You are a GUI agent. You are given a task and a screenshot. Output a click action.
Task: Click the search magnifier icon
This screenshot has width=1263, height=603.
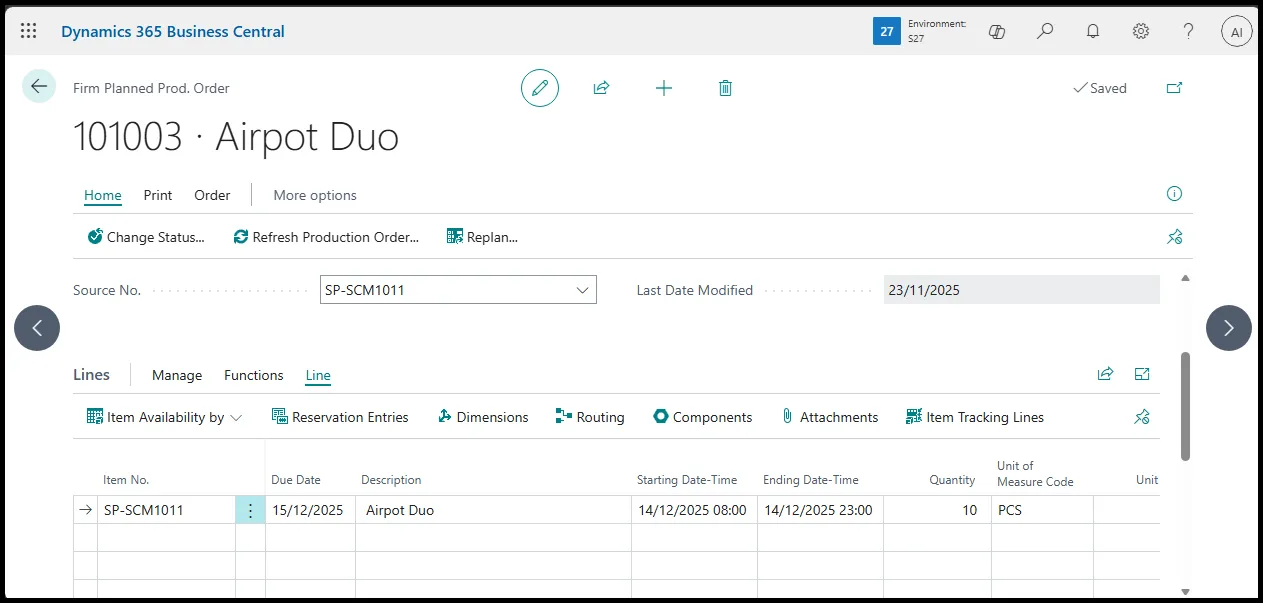1045,31
